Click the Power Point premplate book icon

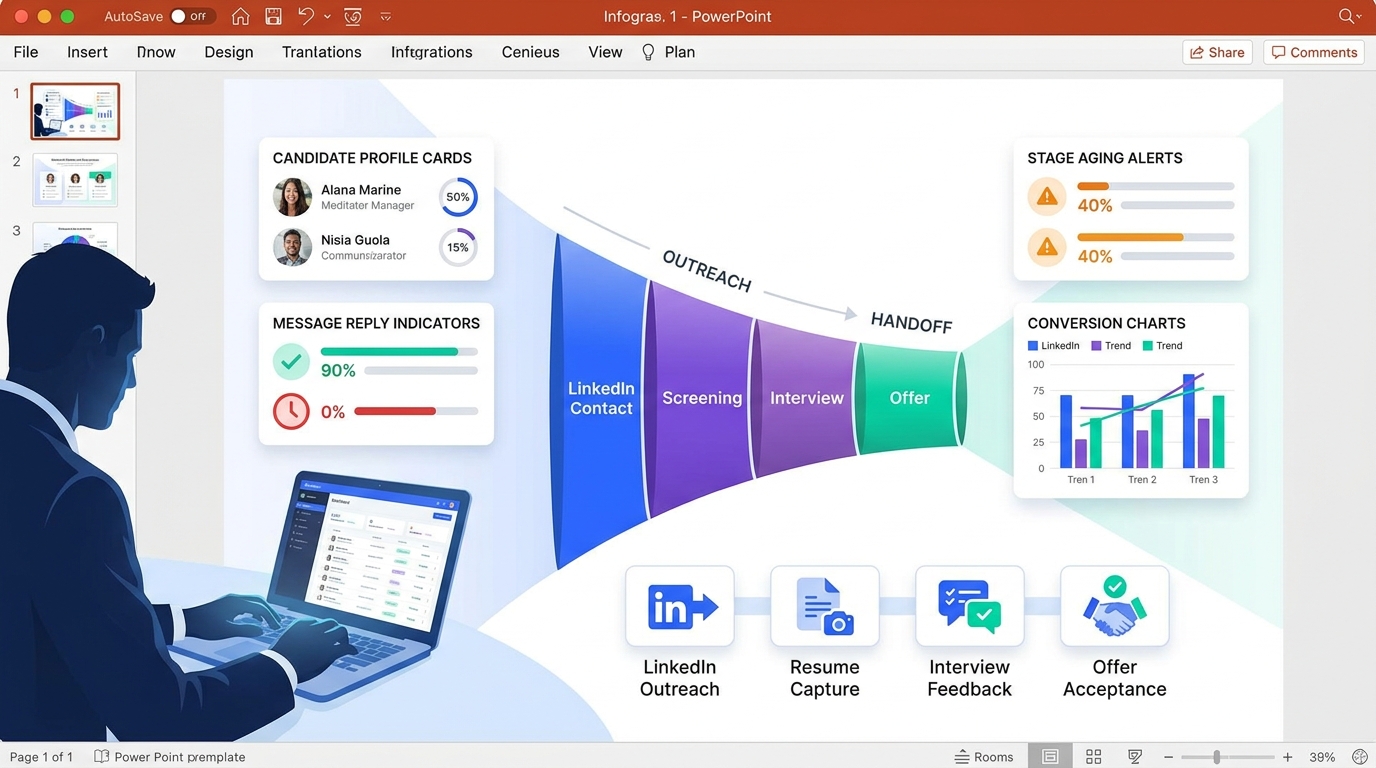pyautogui.click(x=101, y=757)
